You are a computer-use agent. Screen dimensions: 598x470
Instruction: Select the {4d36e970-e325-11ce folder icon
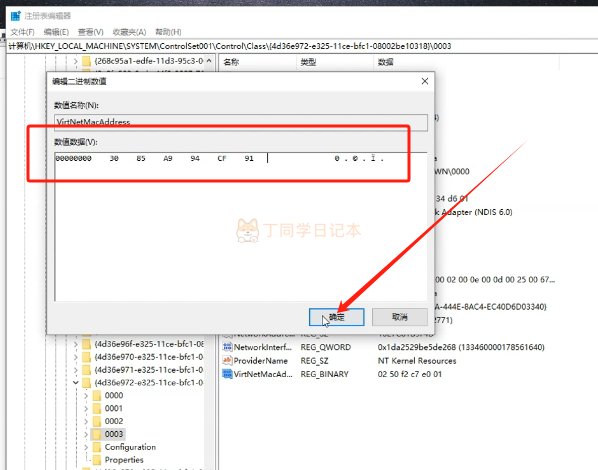[87, 357]
